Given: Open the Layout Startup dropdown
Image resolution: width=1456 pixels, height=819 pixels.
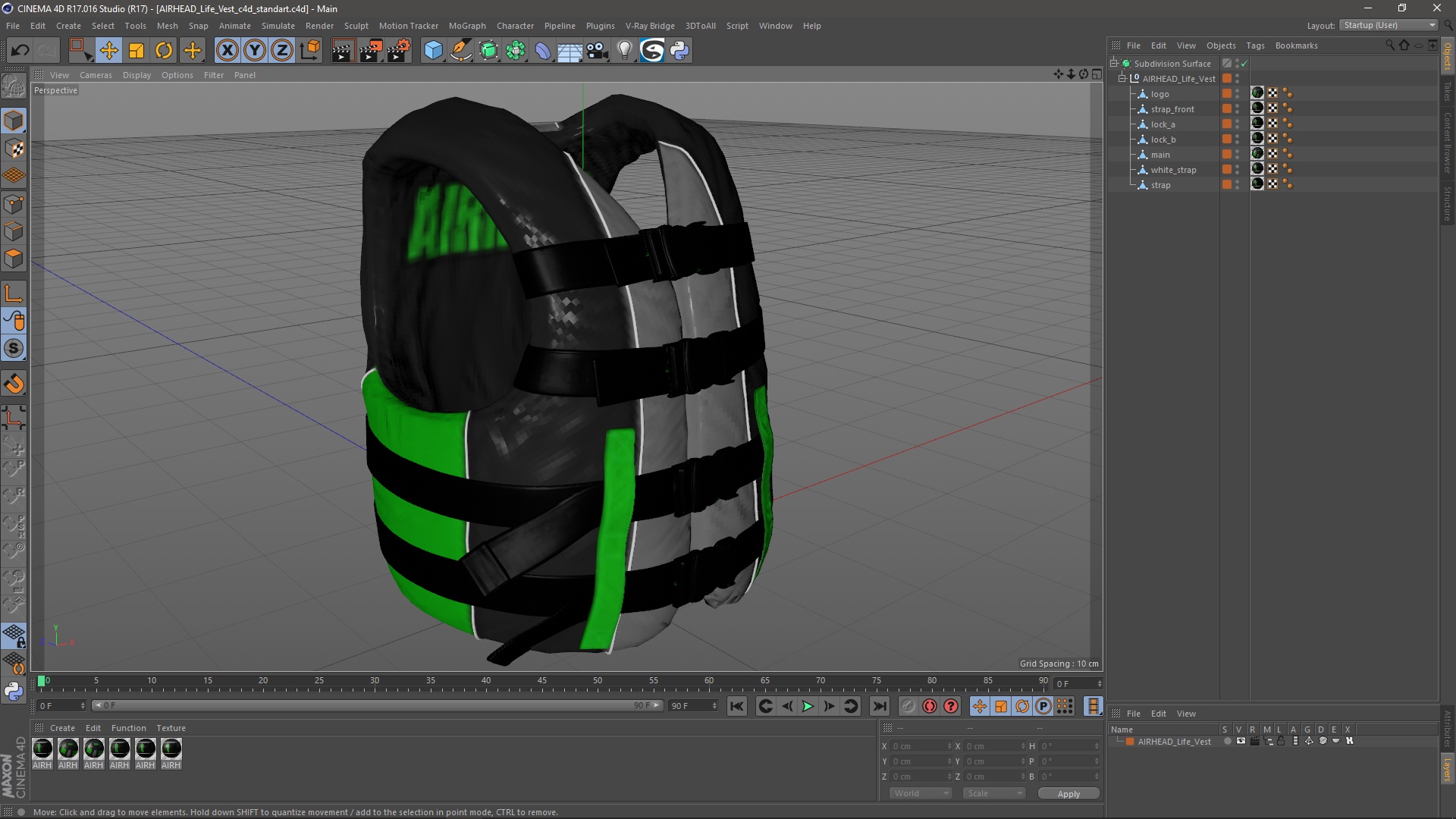Looking at the screenshot, I should pyautogui.click(x=1389, y=25).
